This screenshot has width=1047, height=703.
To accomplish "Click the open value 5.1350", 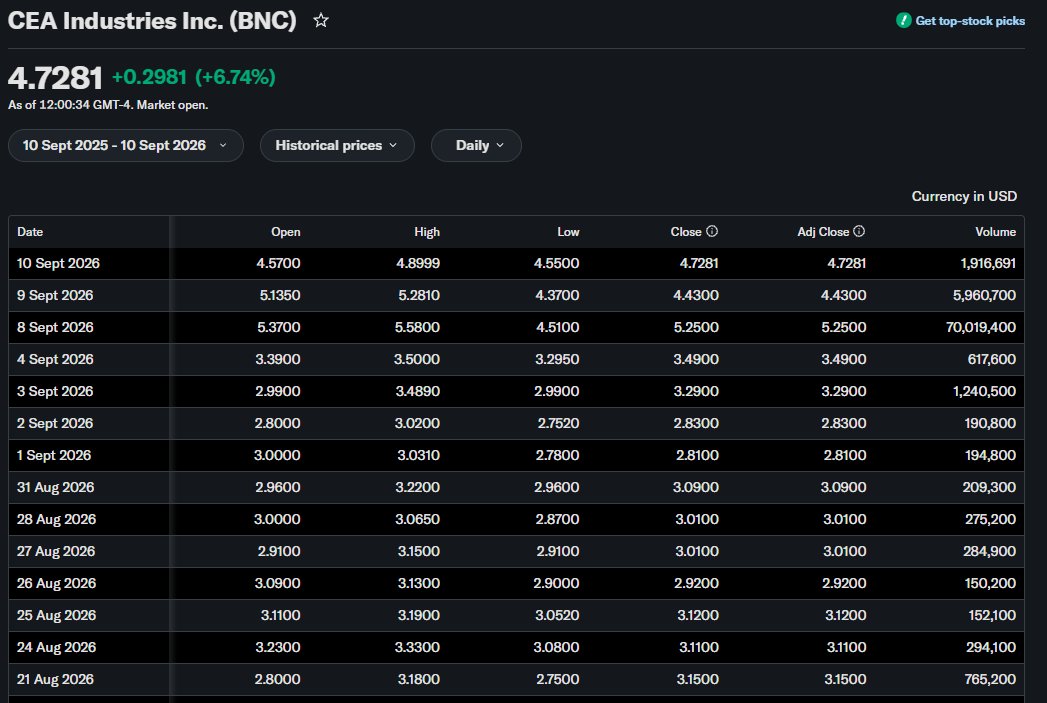I will [x=280, y=296].
